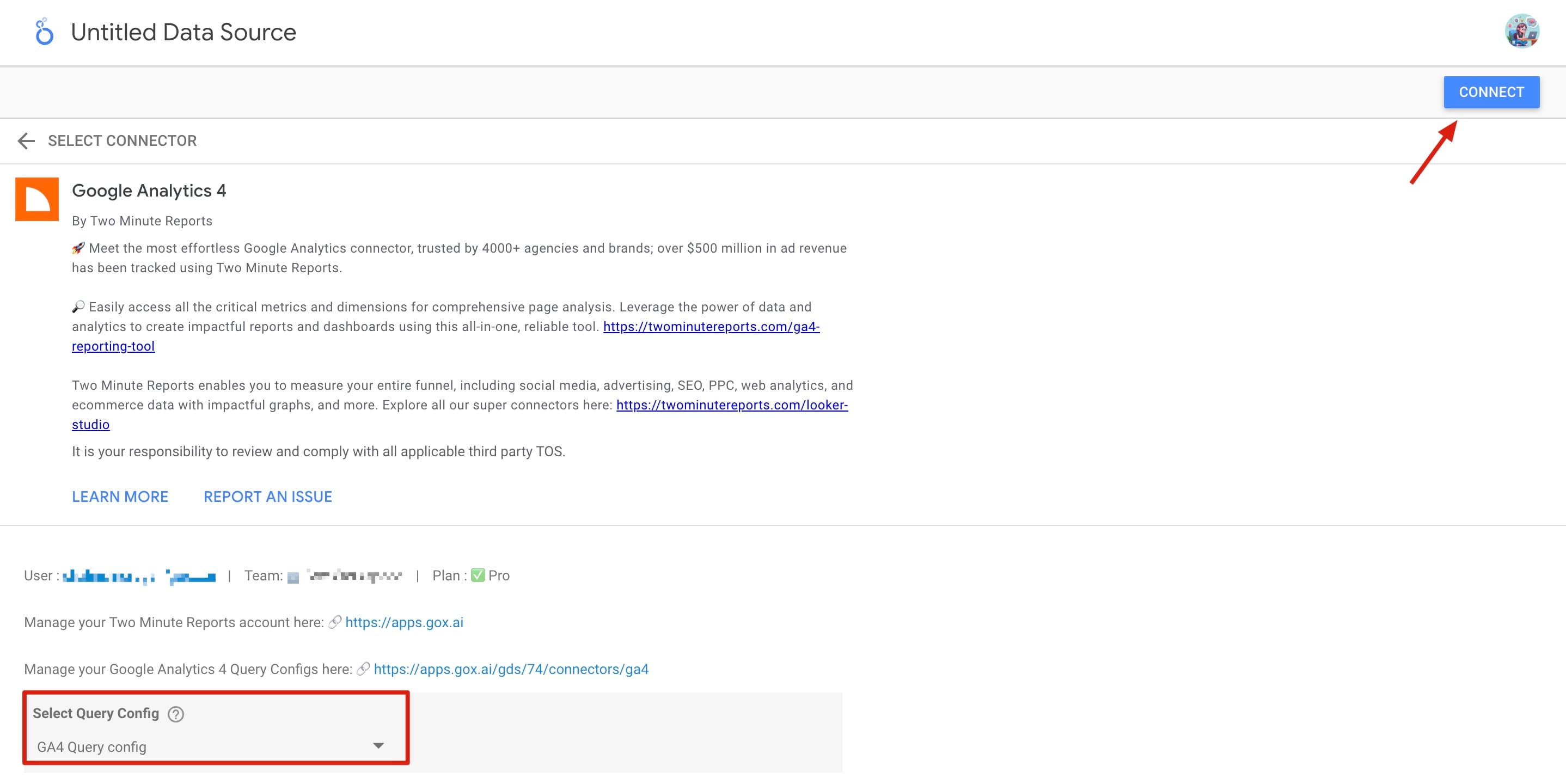This screenshot has height=784, width=1566.
Task: Click REPORT AN ISSUE
Action: coord(267,497)
